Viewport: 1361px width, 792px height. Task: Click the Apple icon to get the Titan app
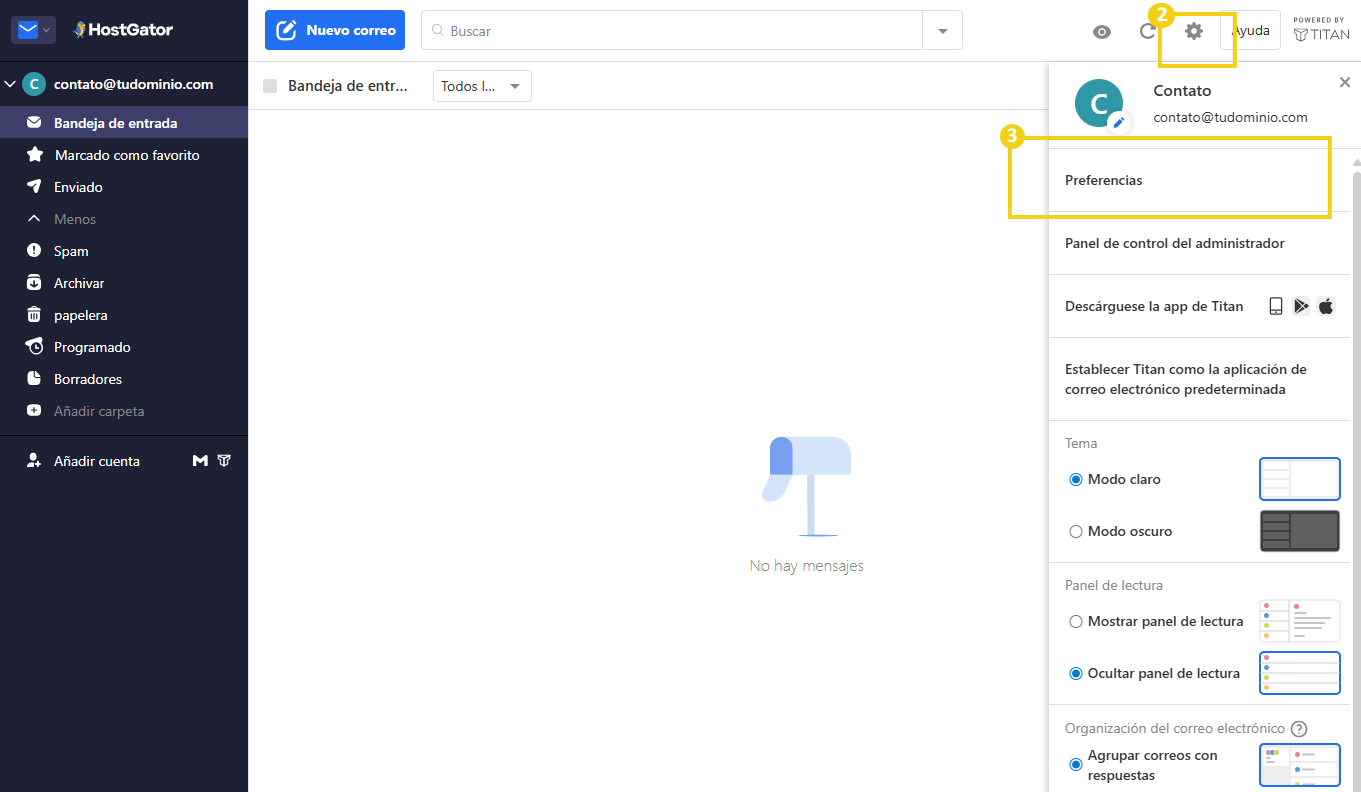(x=1326, y=306)
